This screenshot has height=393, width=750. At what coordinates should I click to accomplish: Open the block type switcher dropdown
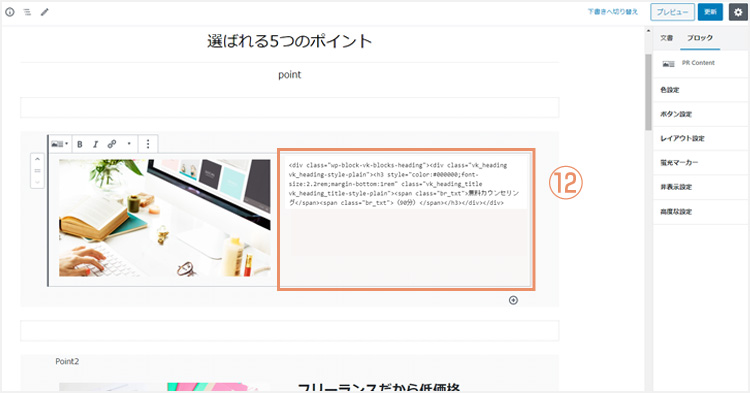point(60,144)
